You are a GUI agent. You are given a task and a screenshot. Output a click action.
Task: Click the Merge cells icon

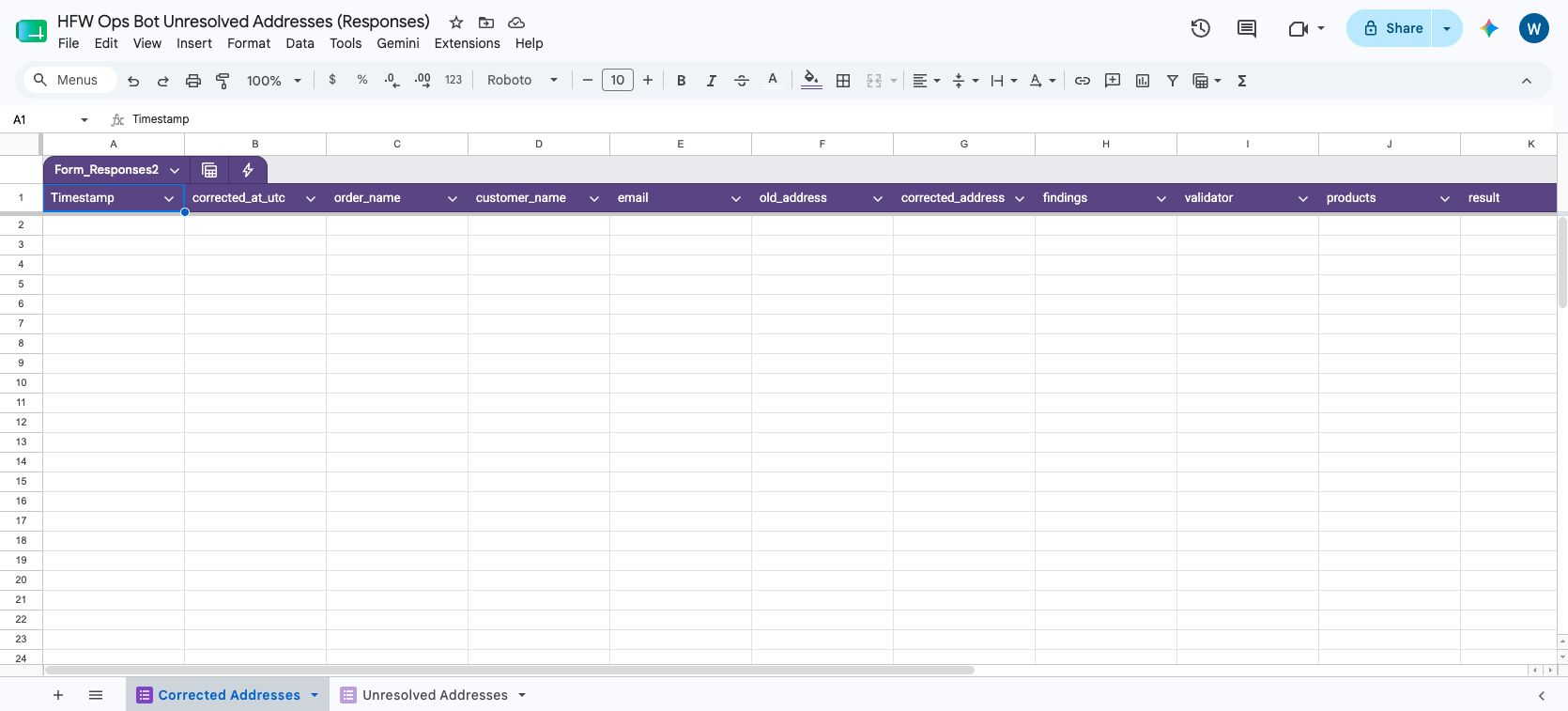click(874, 81)
